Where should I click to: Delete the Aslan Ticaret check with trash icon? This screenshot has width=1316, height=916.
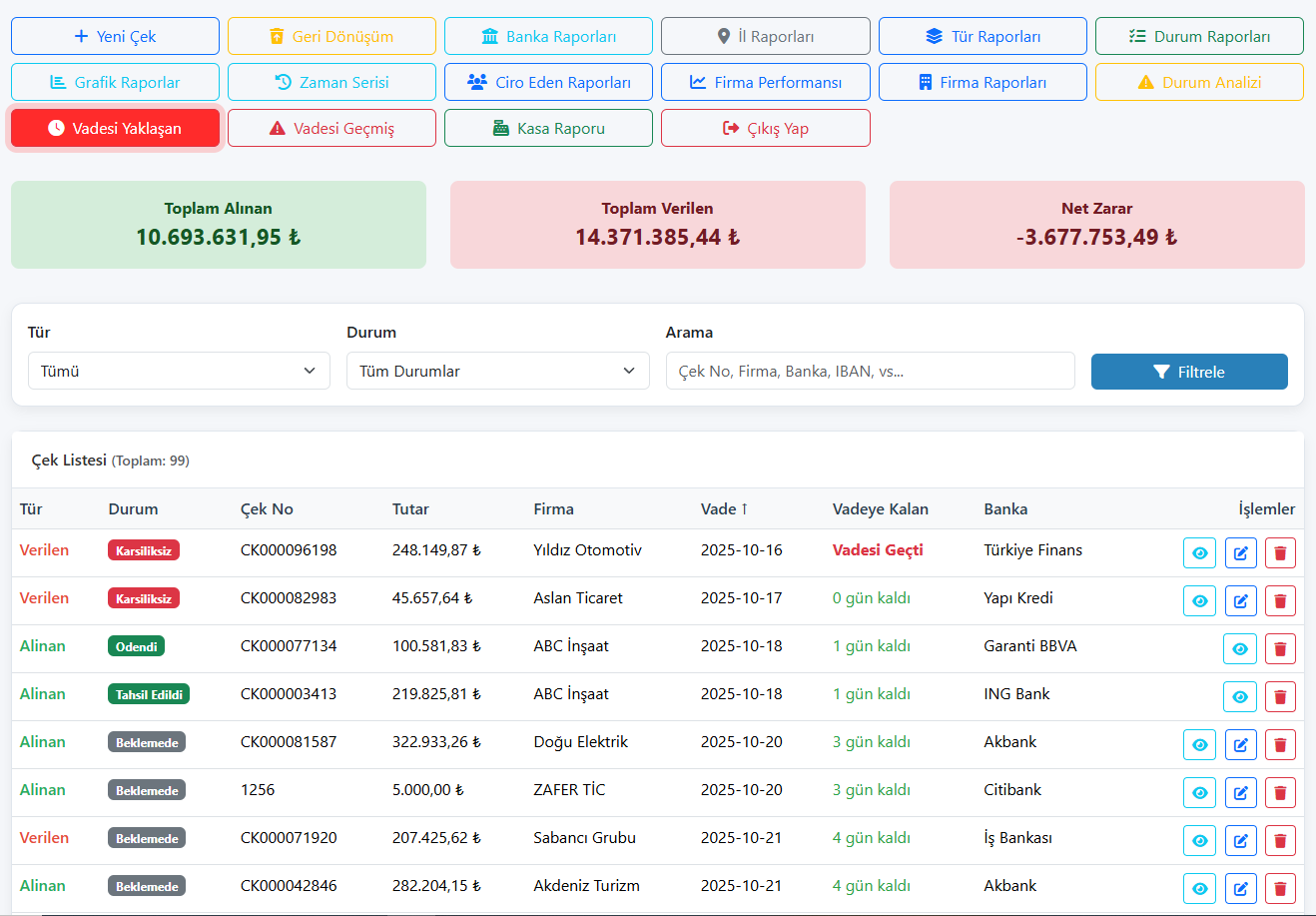1280,600
